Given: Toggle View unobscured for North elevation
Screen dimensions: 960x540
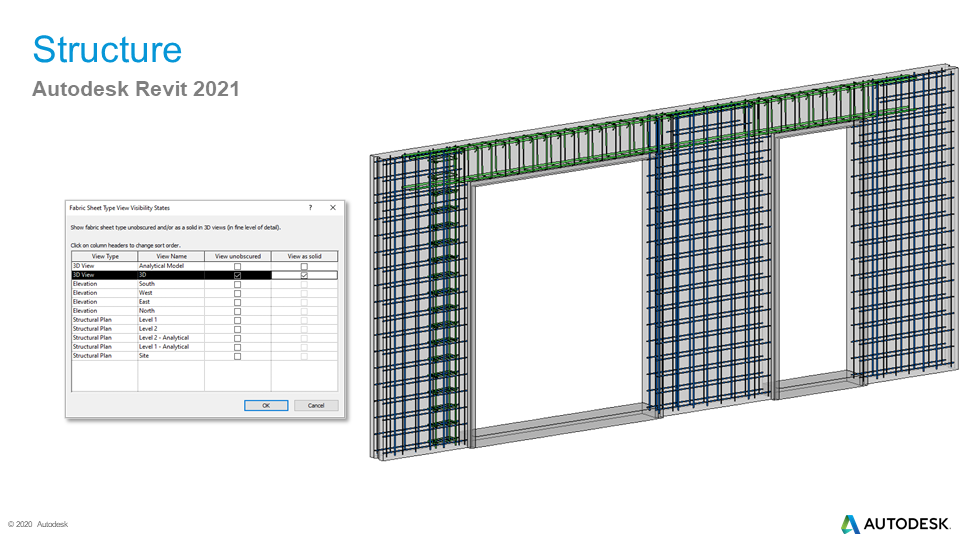Looking at the screenshot, I should coord(237,311).
